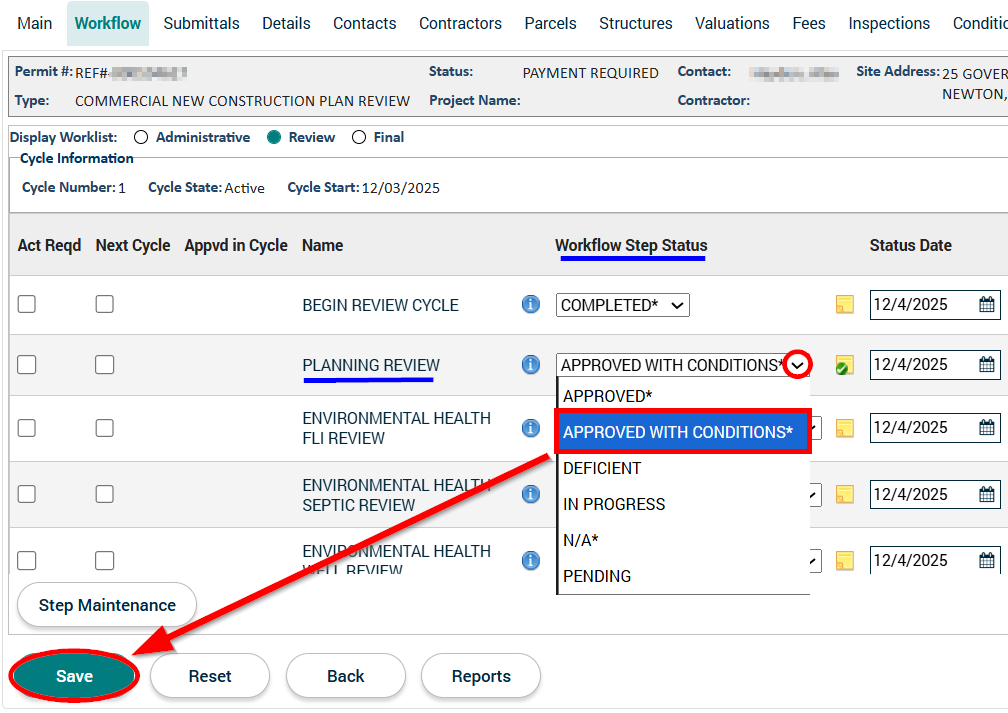Open COMPLETED status dropdown for BEGIN REVIEW CYCLE
Viewport: 1008px width, 713px height.
[622, 305]
